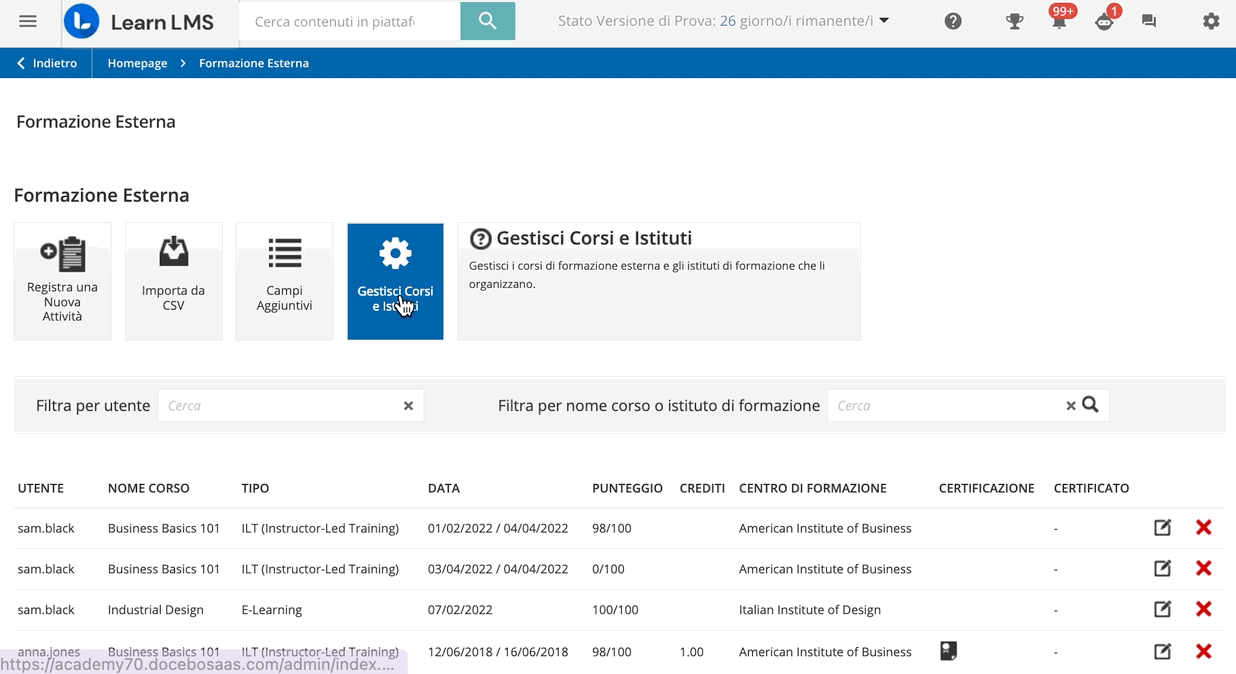Edit the Industrial Design row
The width and height of the screenshot is (1236, 674).
1162,609
